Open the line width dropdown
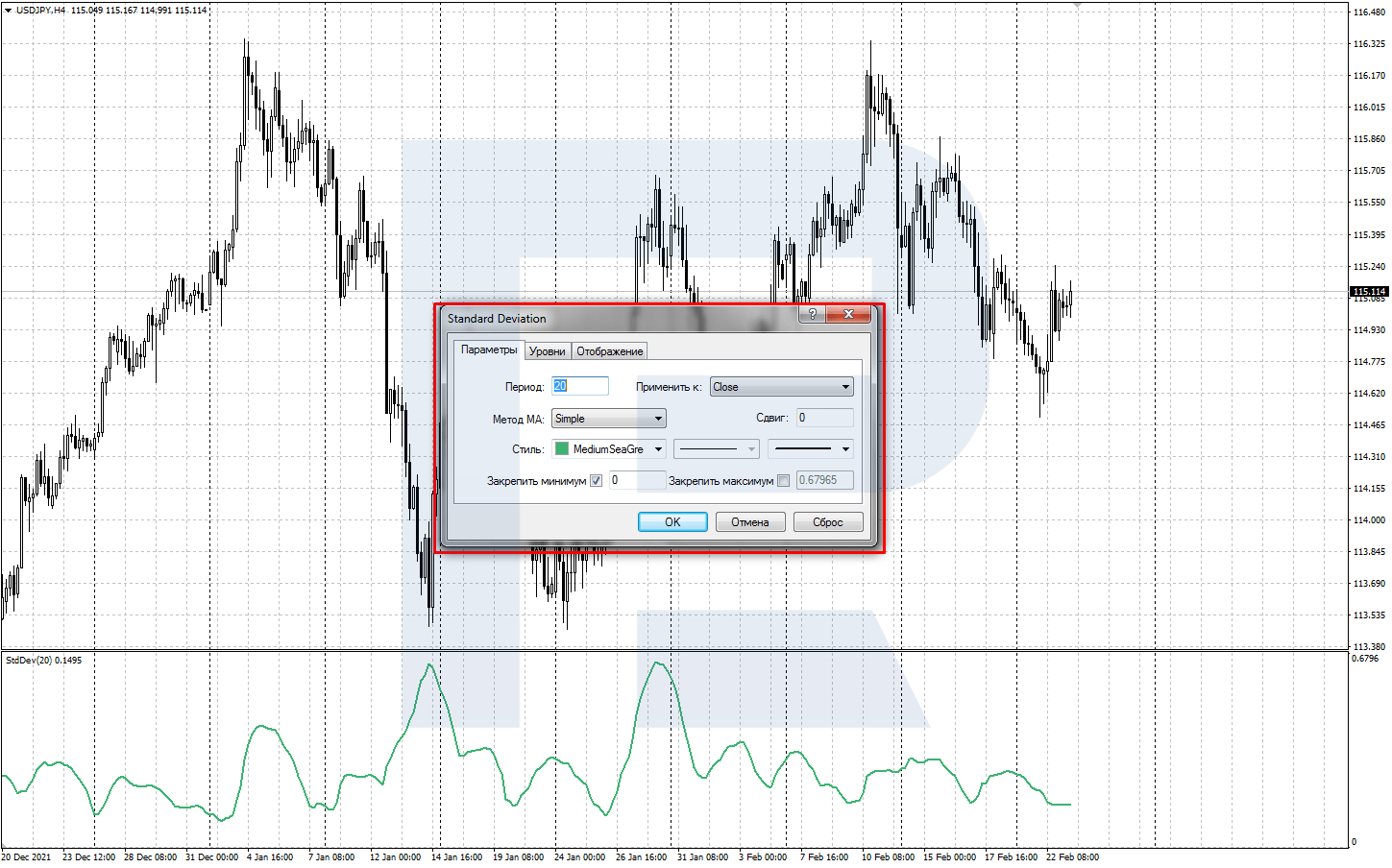The width and height of the screenshot is (1392, 868). (x=810, y=448)
